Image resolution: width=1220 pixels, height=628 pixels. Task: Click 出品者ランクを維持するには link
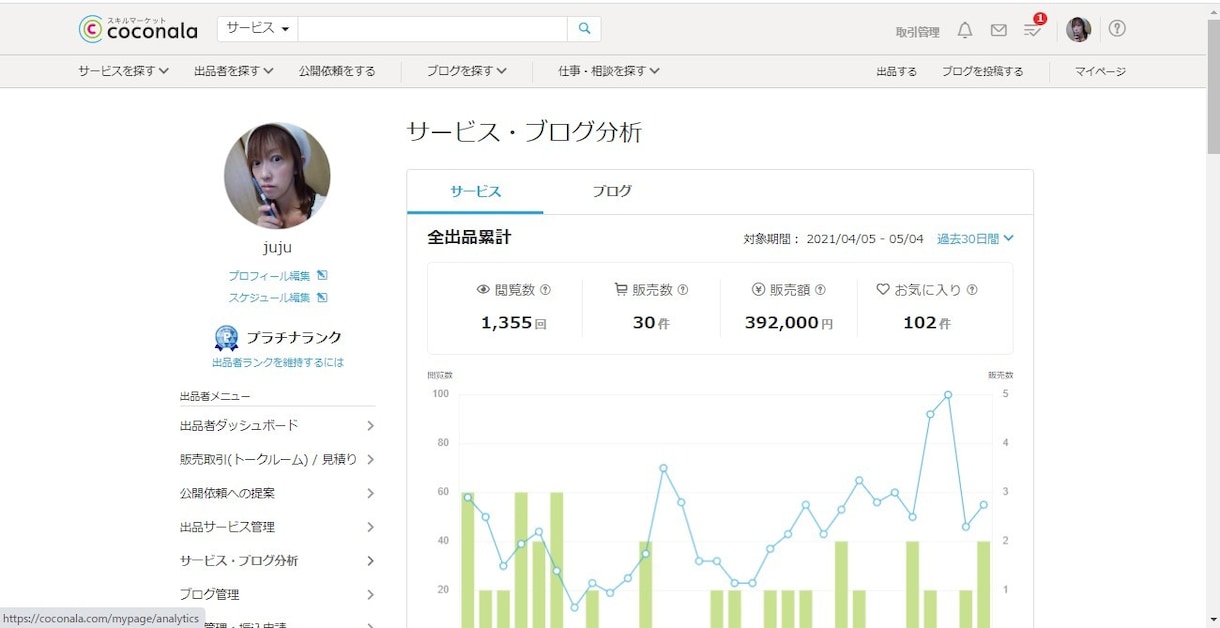point(277,363)
